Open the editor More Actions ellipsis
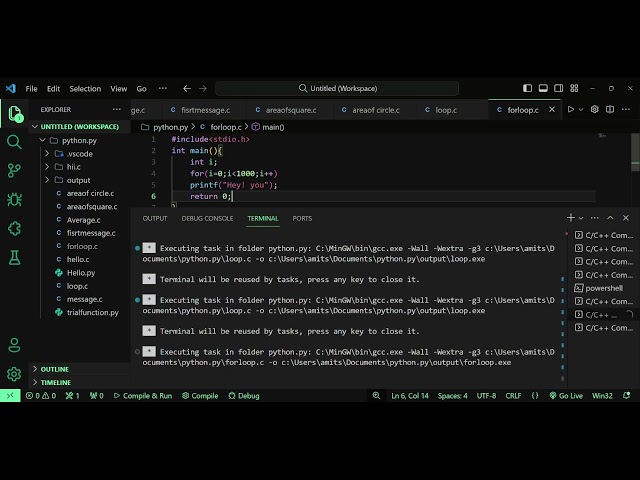 point(626,109)
